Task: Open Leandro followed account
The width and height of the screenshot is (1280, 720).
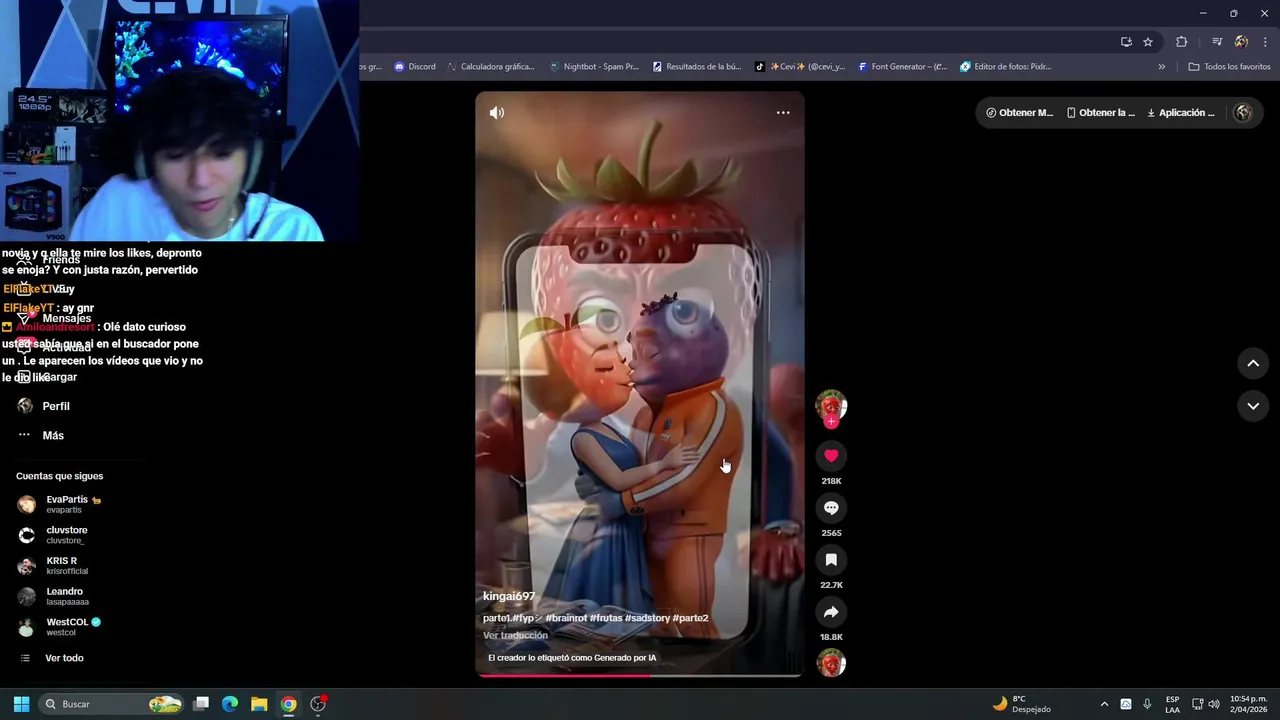Action: [x=54, y=596]
